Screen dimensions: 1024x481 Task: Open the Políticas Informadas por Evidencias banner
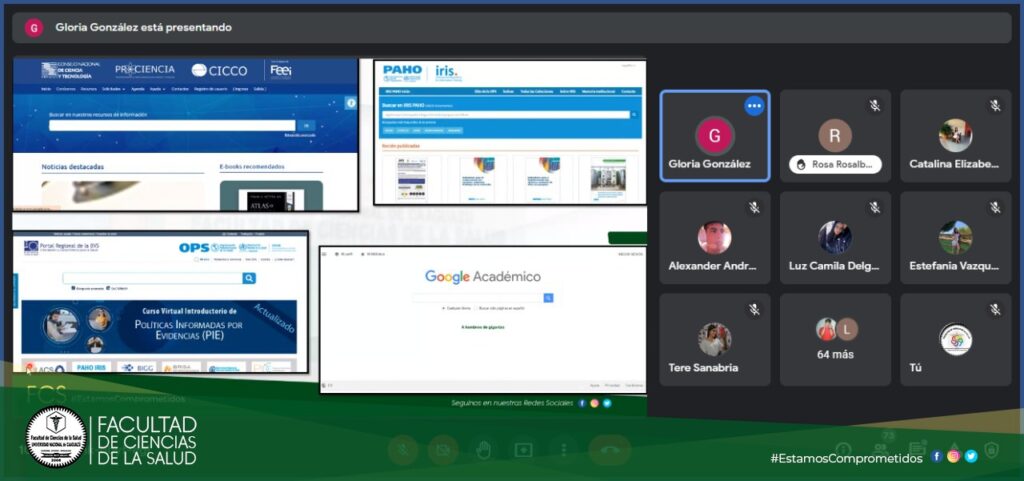pyautogui.click(x=159, y=327)
